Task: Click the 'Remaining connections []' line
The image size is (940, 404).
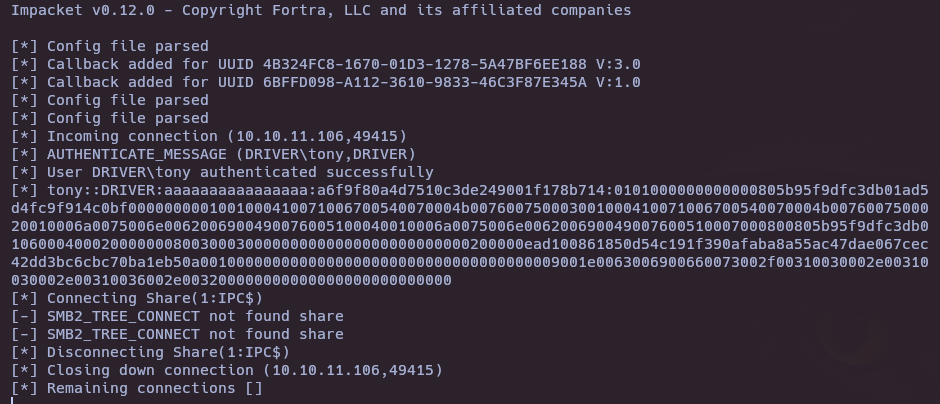Action: pos(137,388)
